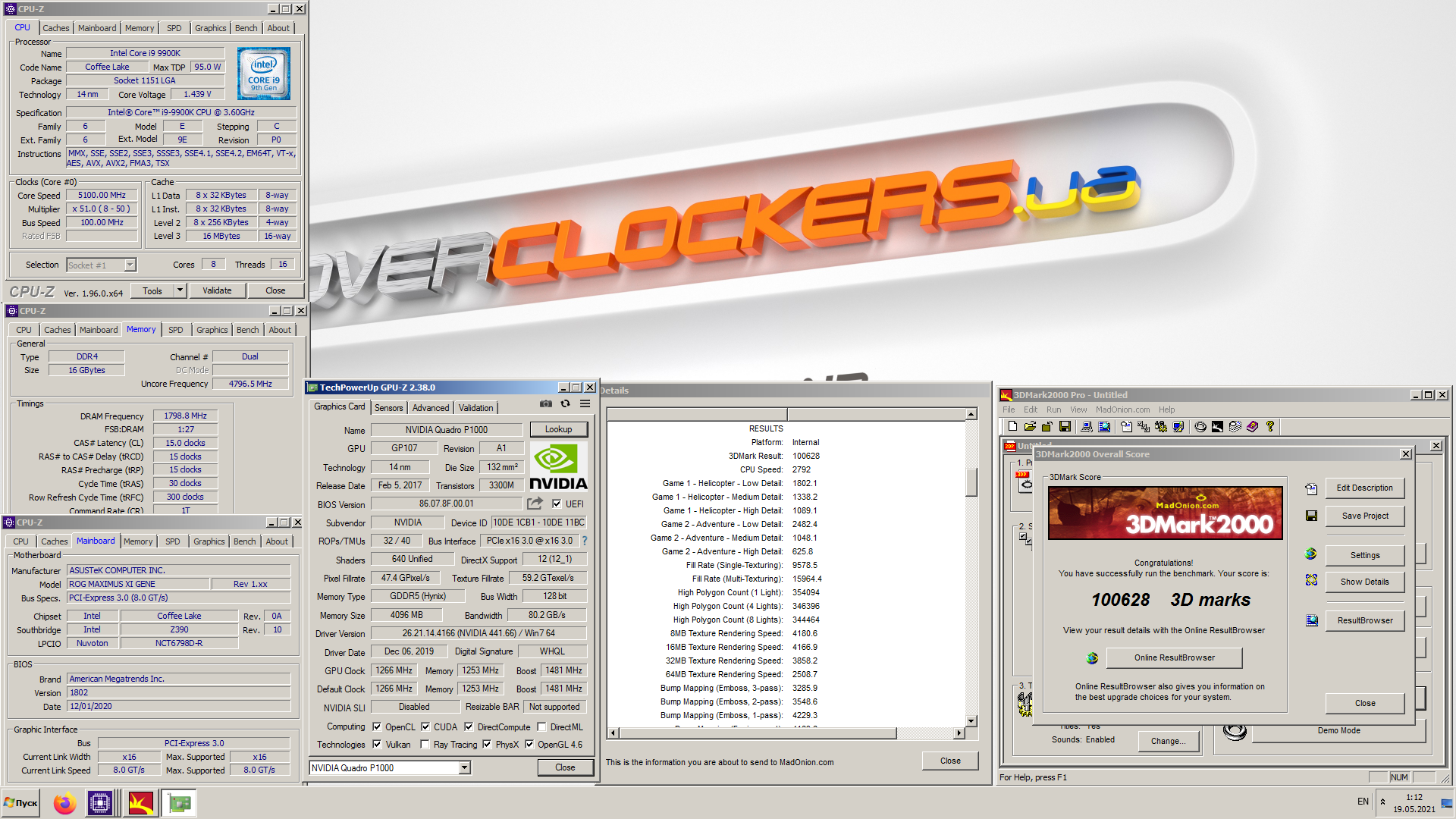
Task: Click the Lookup button in GPU-Z
Action: click(x=558, y=429)
